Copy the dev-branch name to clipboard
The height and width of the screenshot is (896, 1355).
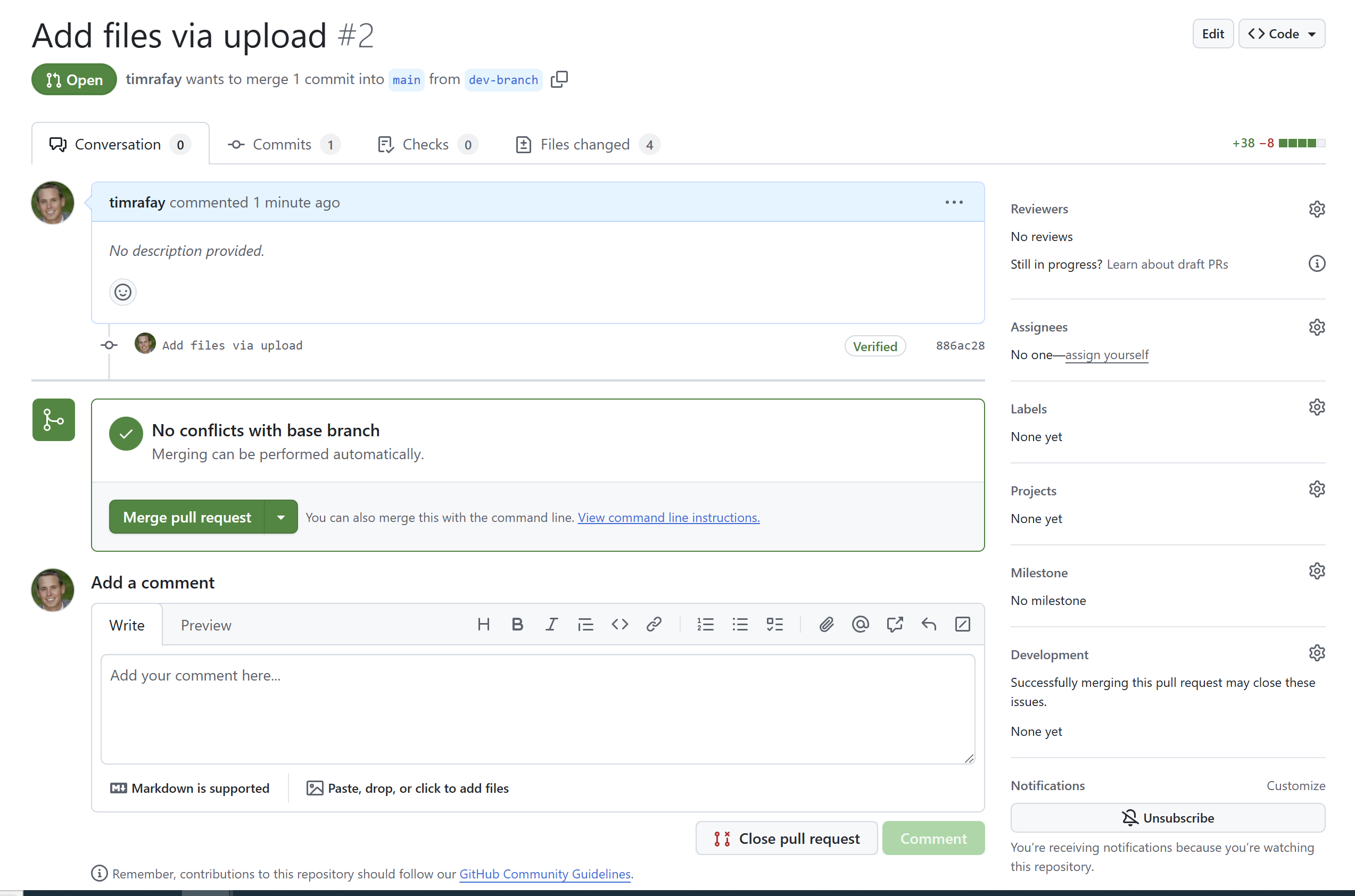[559, 79]
